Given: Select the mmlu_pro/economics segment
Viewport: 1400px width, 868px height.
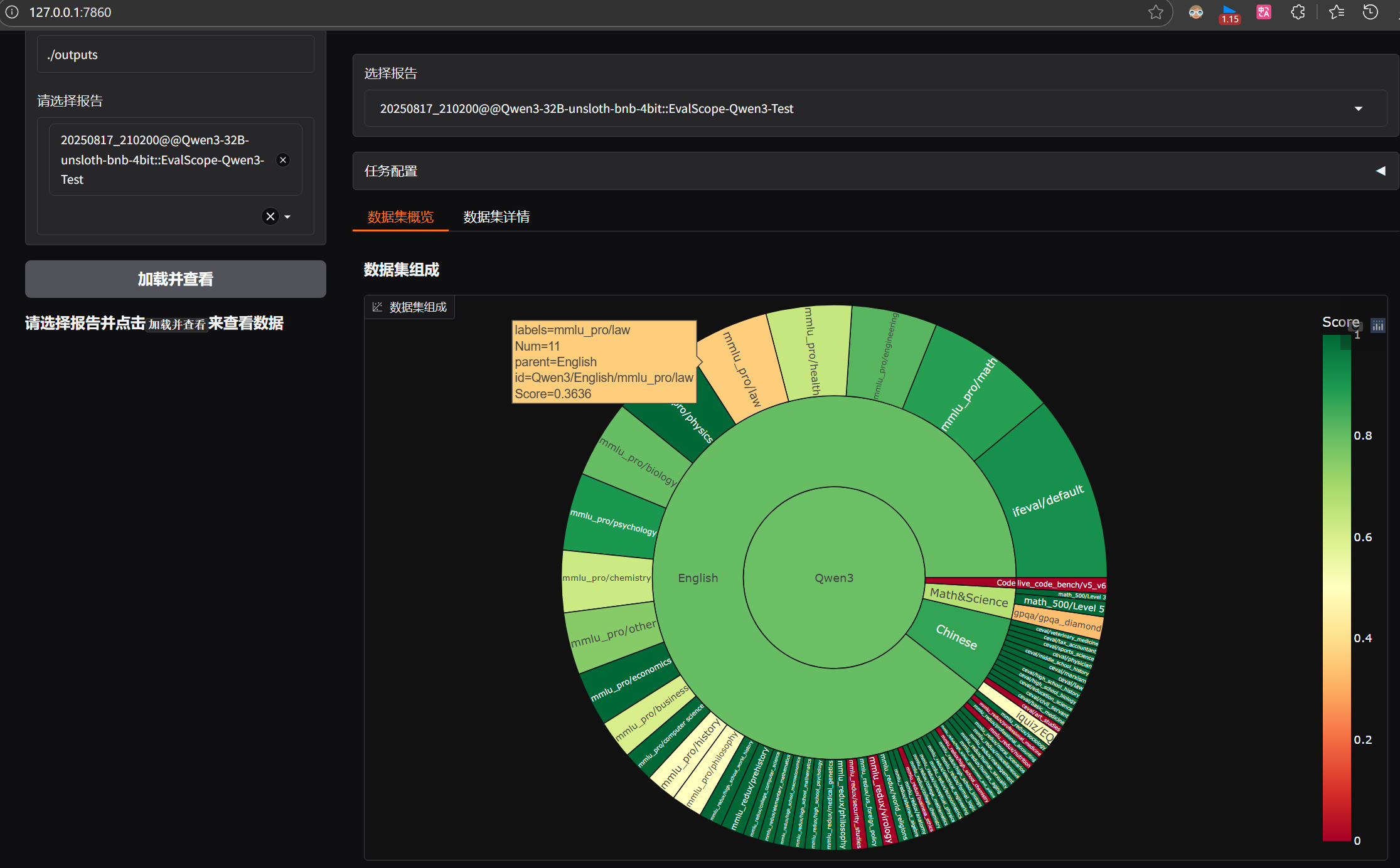Looking at the screenshot, I should pos(631,680).
